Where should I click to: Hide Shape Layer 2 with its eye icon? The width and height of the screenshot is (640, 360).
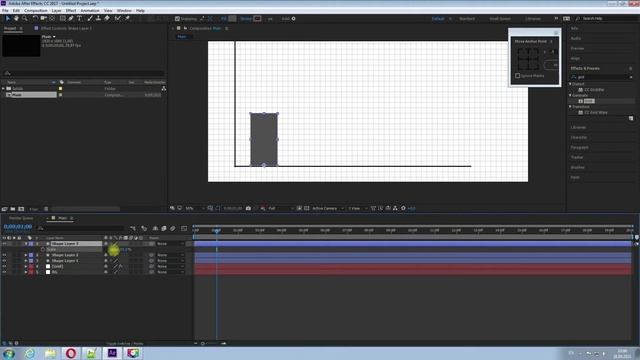4,255
